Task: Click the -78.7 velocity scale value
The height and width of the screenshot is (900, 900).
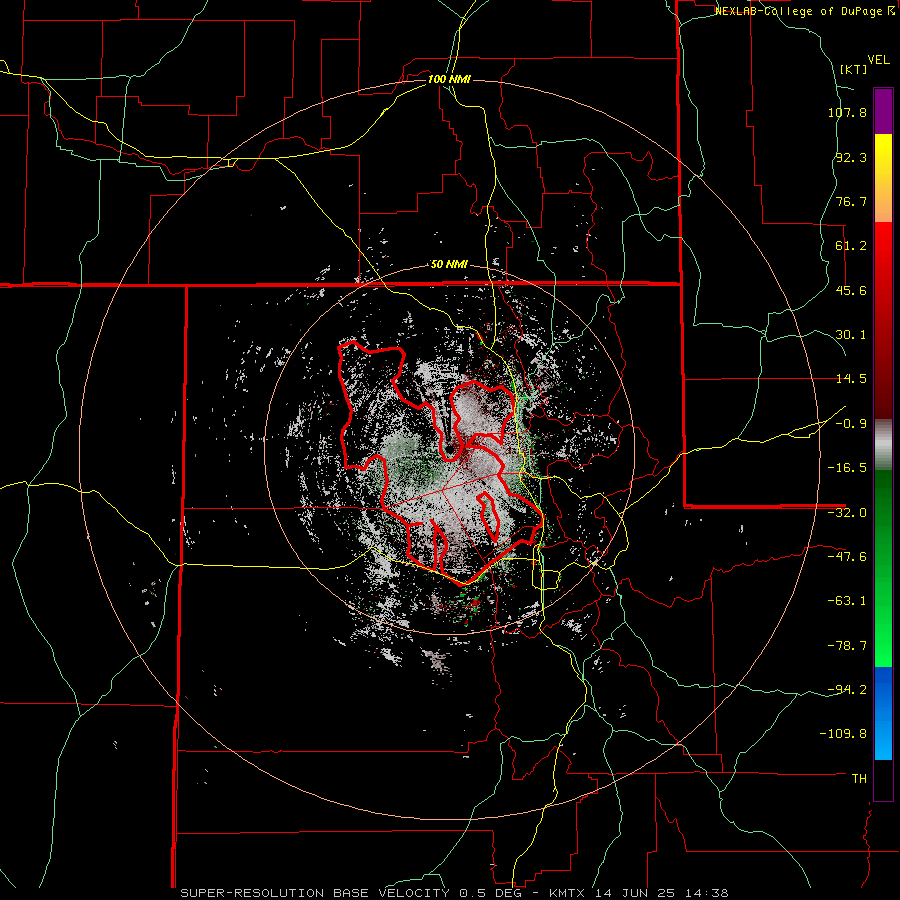Action: pyautogui.click(x=847, y=646)
